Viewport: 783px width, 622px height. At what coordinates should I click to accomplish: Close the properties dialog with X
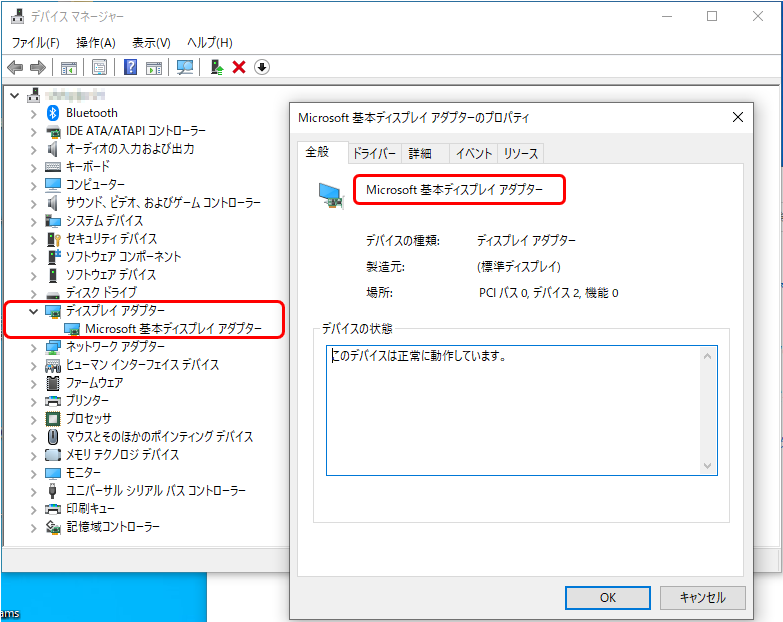[738, 117]
